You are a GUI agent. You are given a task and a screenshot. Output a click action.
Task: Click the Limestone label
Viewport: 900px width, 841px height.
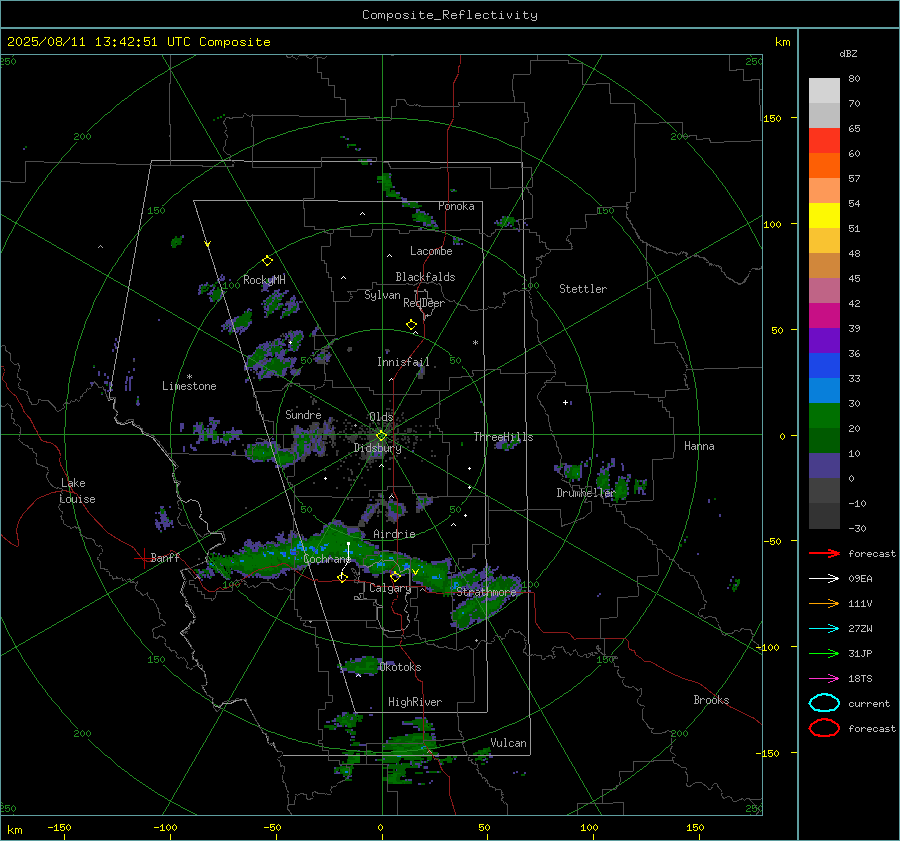tap(189, 386)
